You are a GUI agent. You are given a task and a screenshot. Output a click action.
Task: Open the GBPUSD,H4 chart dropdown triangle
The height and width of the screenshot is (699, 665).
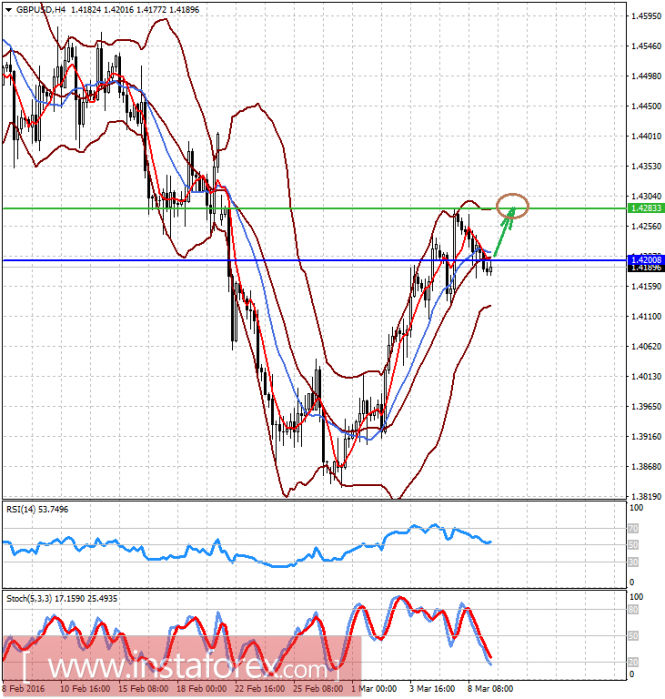tap(8, 9)
